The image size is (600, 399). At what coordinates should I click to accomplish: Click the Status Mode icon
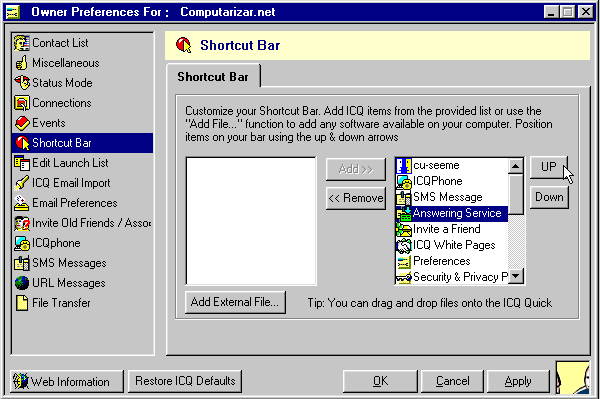coord(22,83)
